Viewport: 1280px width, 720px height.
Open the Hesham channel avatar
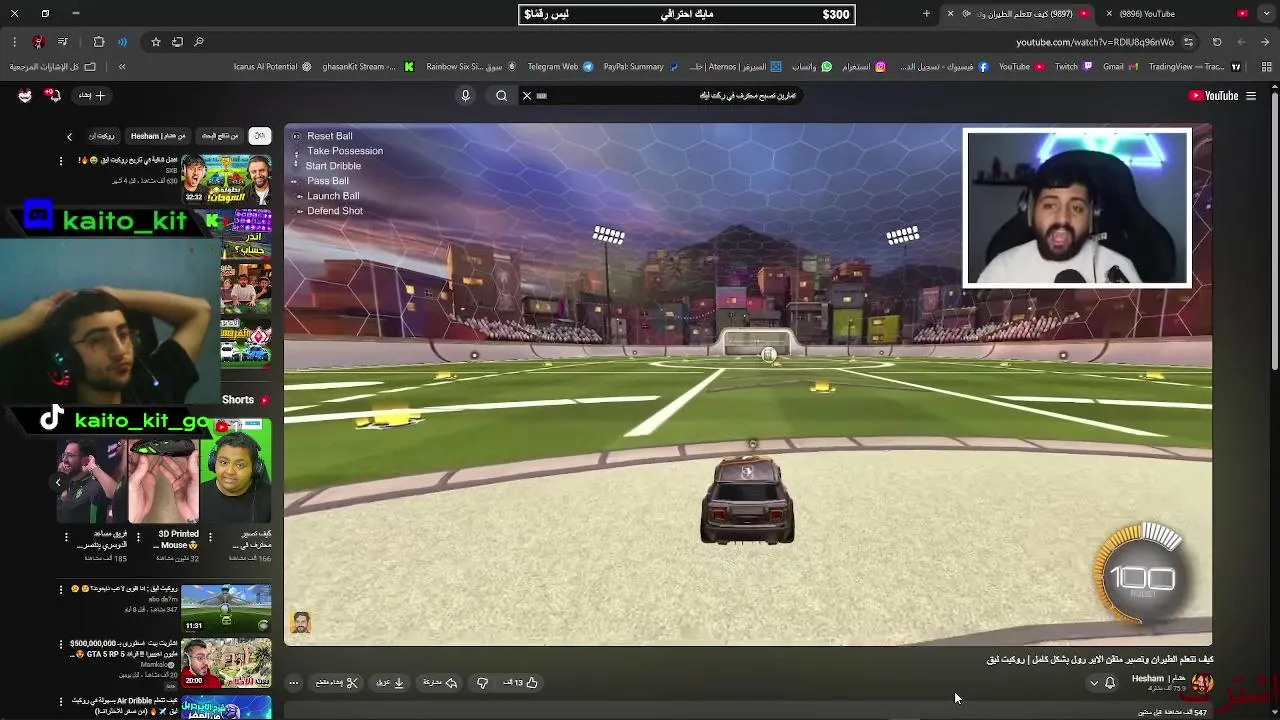[x=1203, y=683]
